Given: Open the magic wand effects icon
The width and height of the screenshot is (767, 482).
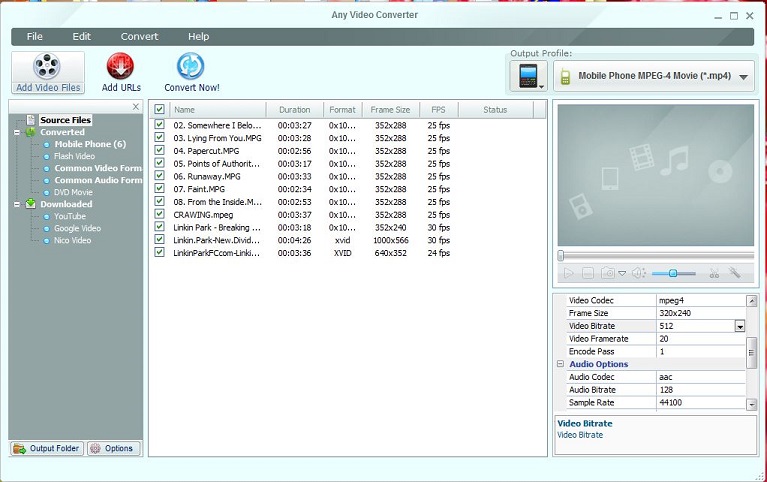Looking at the screenshot, I should click(735, 273).
